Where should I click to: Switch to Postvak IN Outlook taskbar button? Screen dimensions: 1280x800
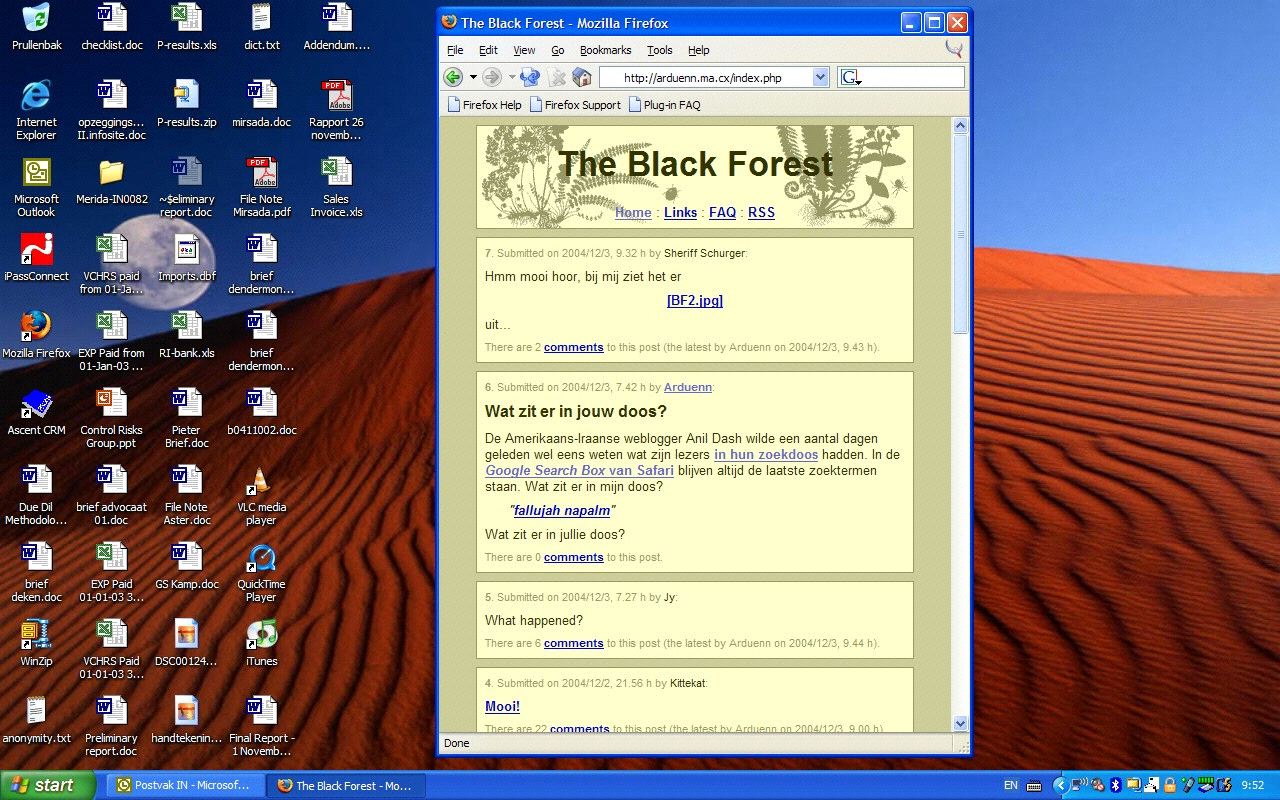coord(184,785)
